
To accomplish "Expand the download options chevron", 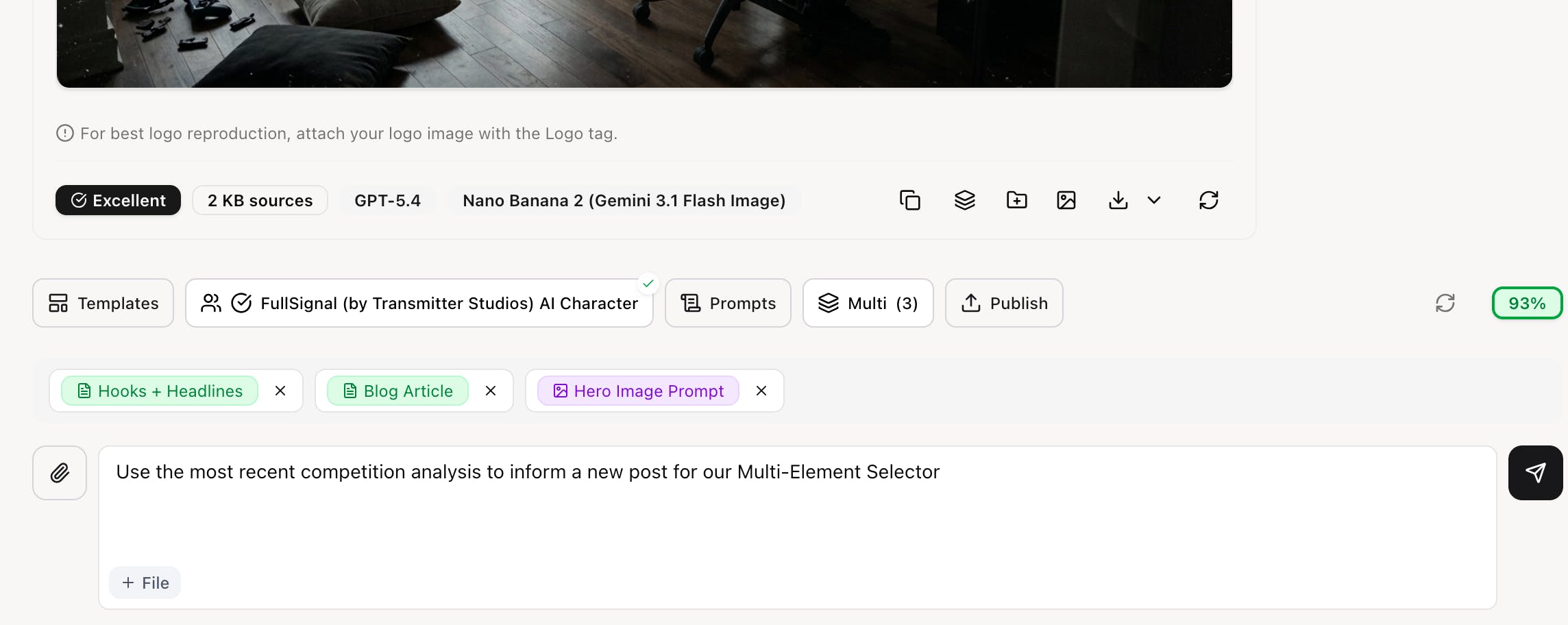I will [x=1154, y=200].
